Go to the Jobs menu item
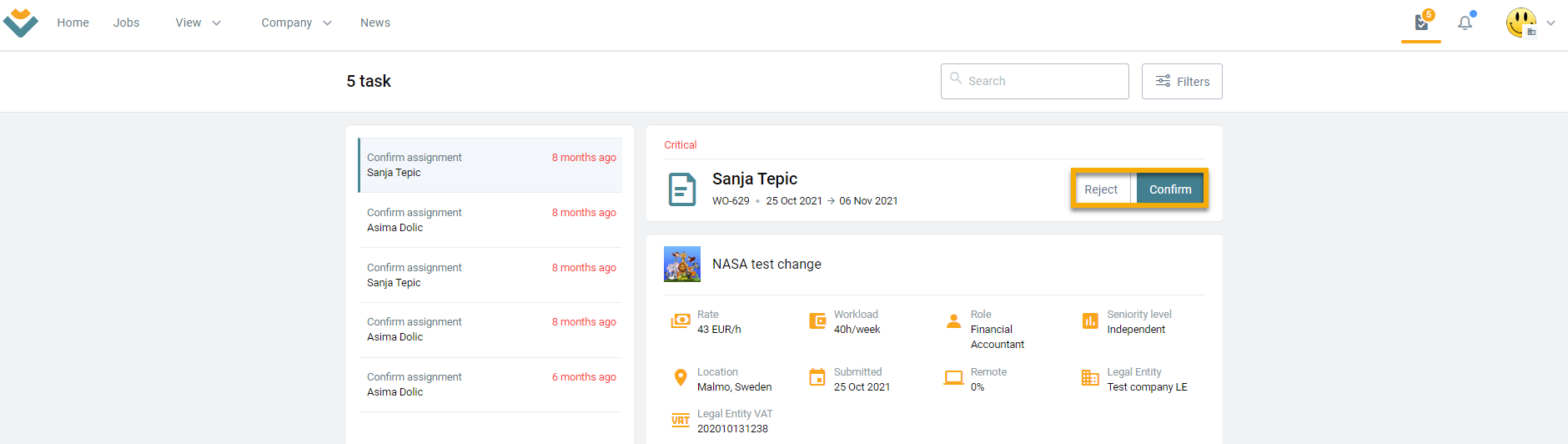The width and height of the screenshot is (1568, 444). [x=127, y=23]
